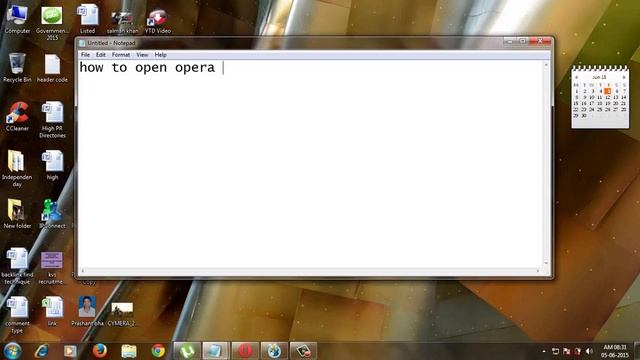Click date 12 in calendar gadget
The image size is (640, 360).
point(607,97)
